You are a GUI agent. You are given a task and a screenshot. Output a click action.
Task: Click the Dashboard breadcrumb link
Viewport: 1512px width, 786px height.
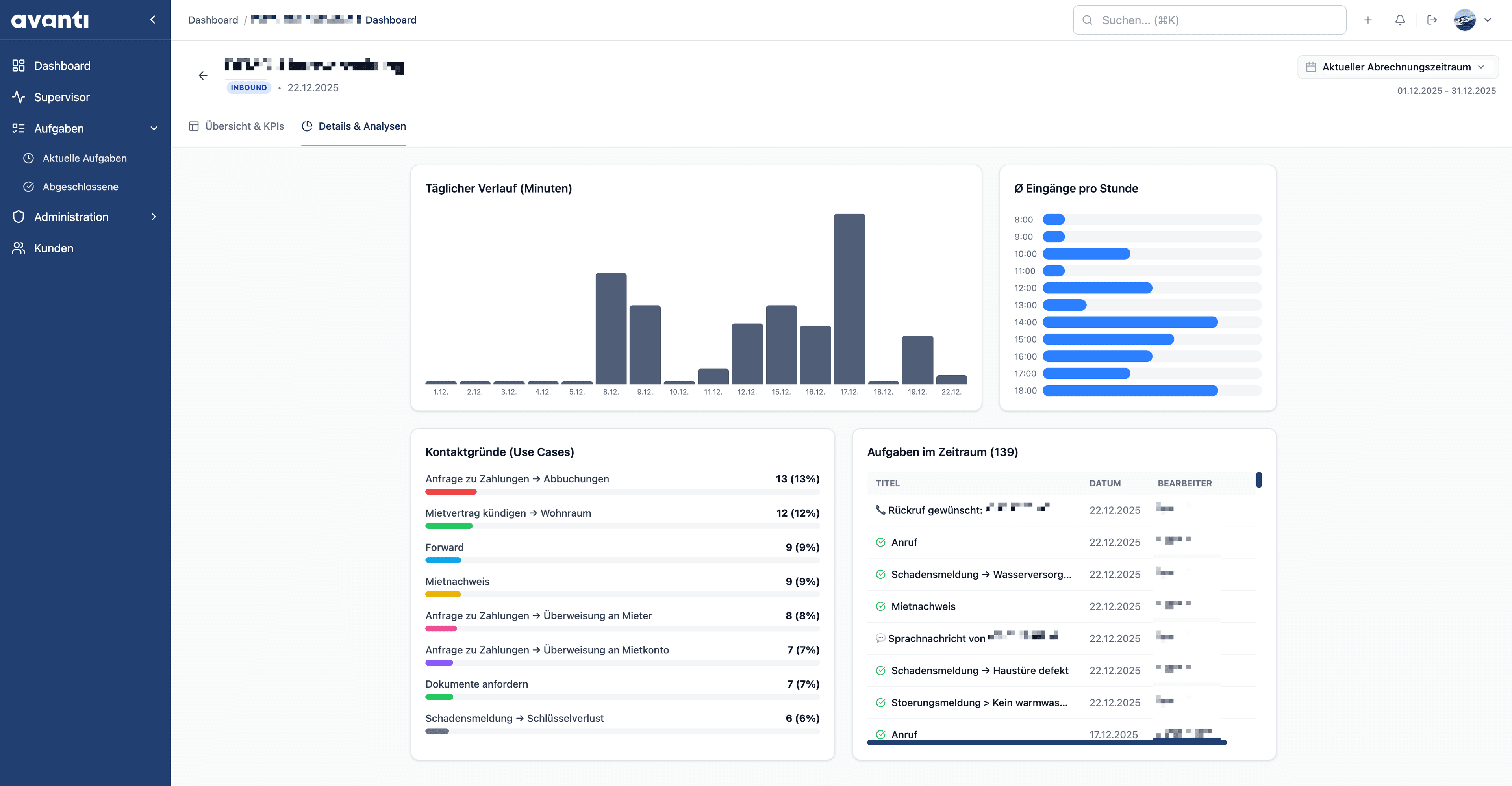(213, 20)
